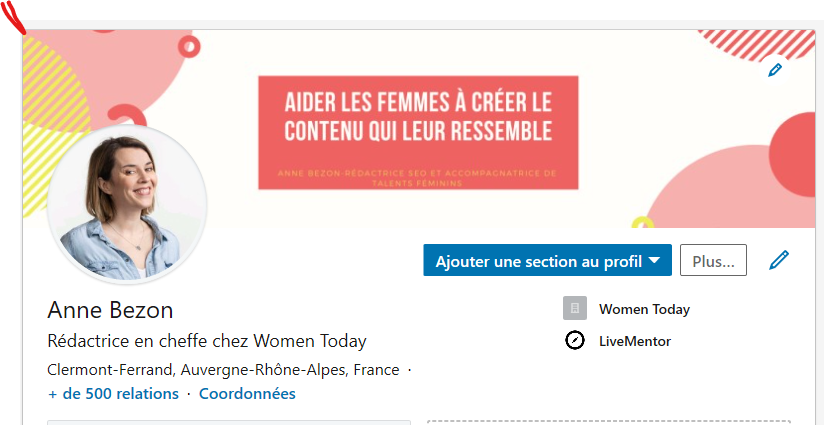The height and width of the screenshot is (425, 824).
Task: Open the Plus... options button
Action: (713, 261)
